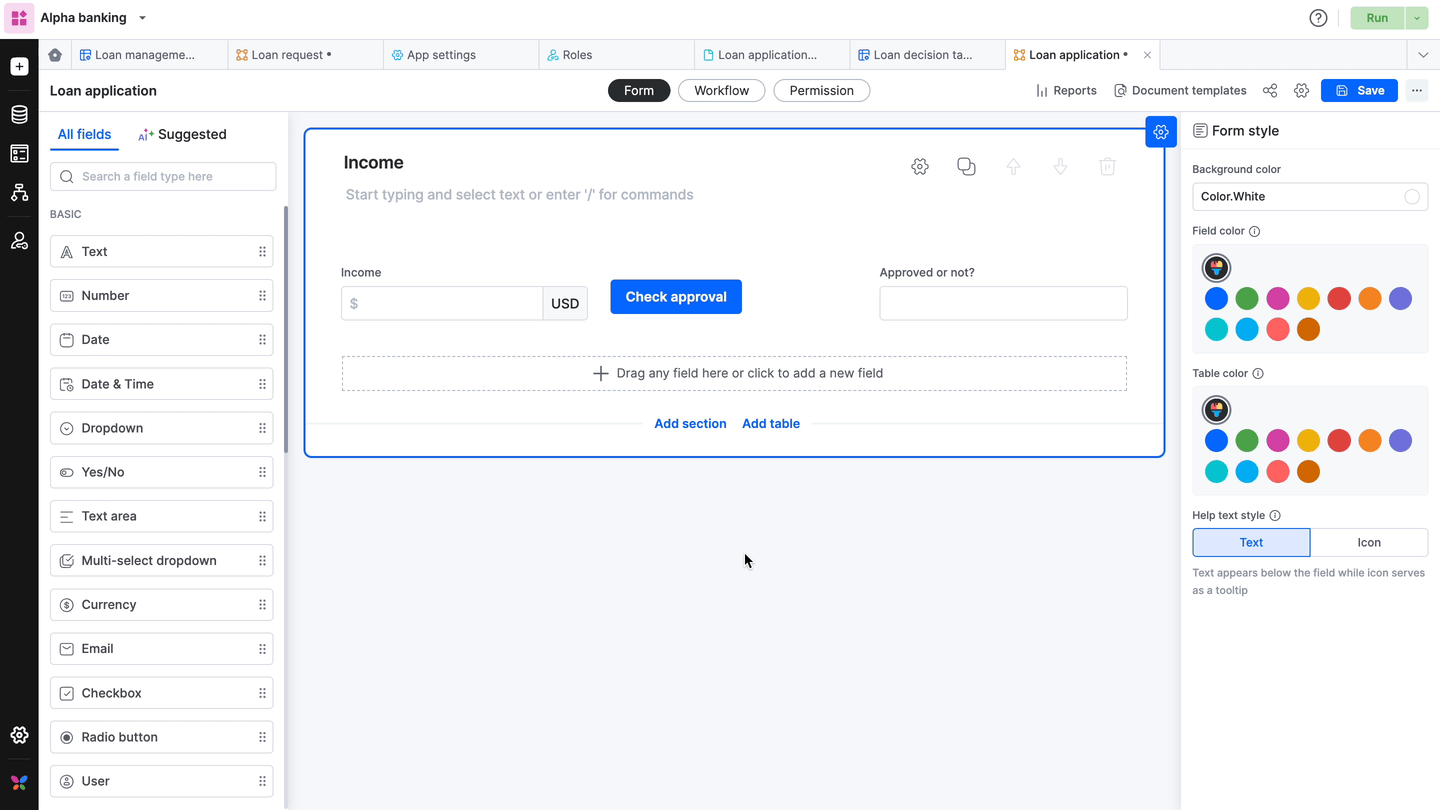Switch to Workflow view
The height and width of the screenshot is (810, 1440).
point(721,91)
